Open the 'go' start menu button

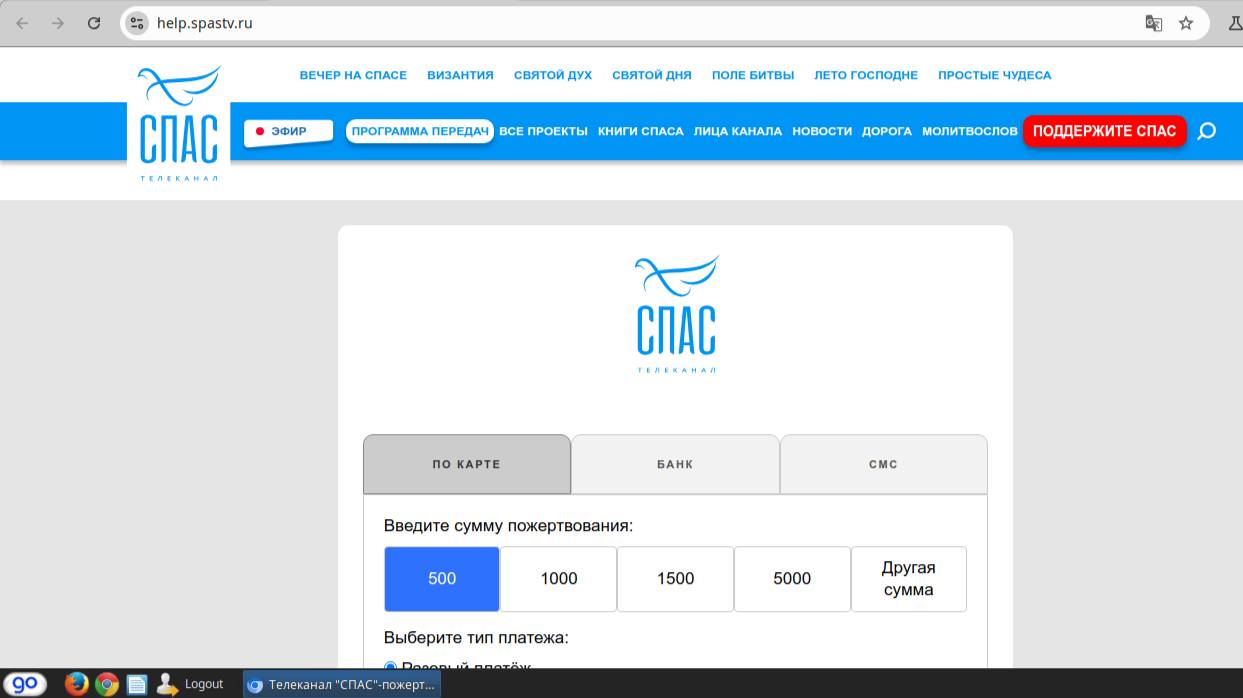coord(24,684)
